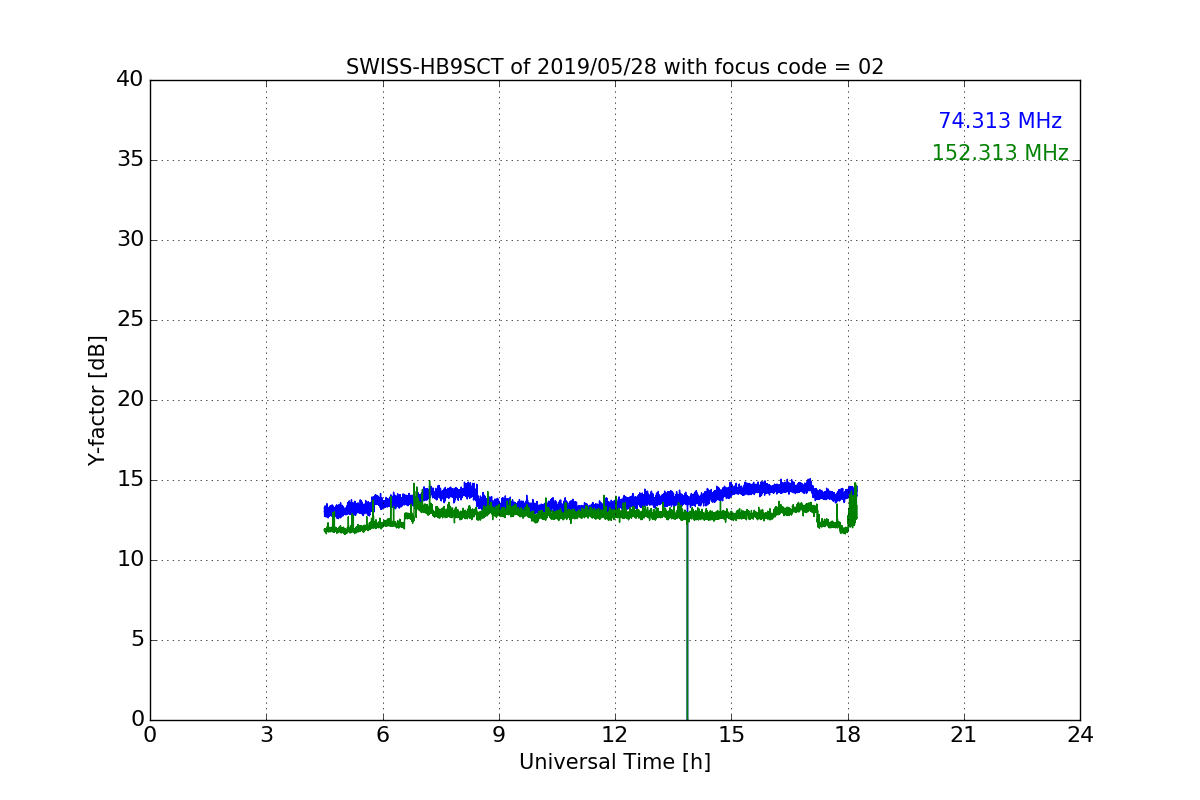1200x800 pixels.
Task: Click x-axis tick label 9
Action: (x=499, y=735)
